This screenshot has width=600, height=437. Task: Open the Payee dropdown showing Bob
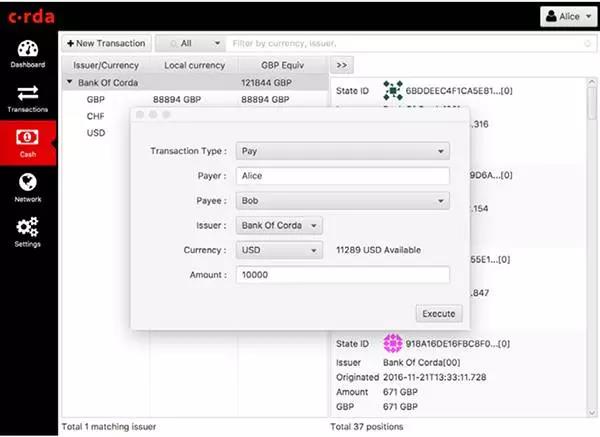(x=342, y=200)
